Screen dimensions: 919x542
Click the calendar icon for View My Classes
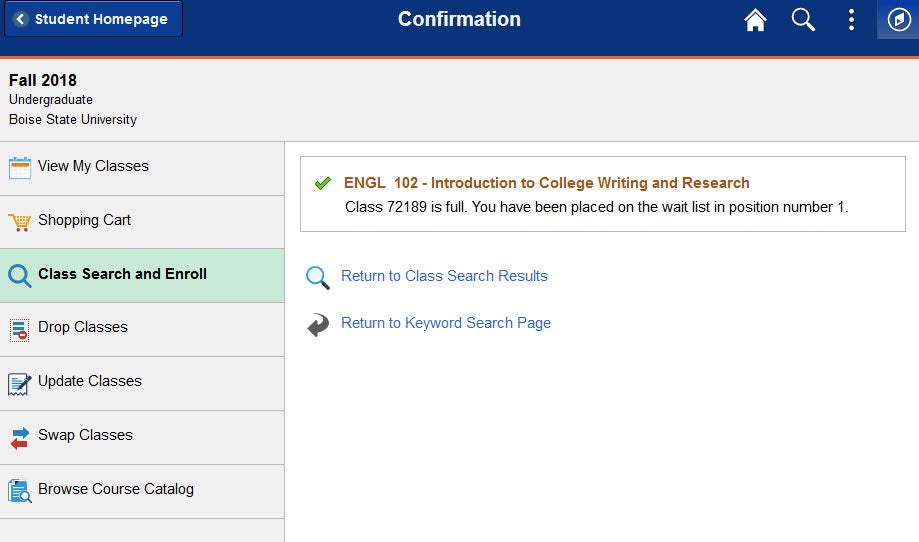click(19, 168)
